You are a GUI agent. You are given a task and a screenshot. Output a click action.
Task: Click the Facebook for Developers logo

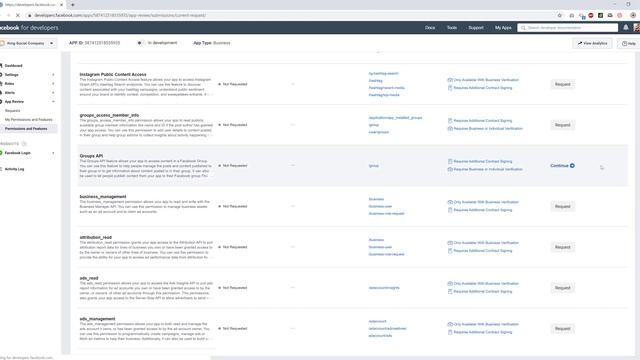[x=29, y=28]
